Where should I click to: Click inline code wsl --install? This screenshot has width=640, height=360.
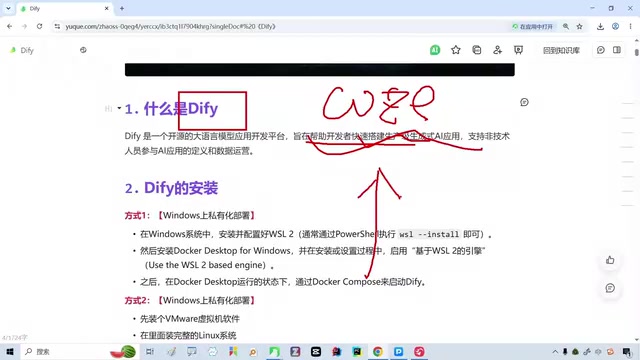click(x=429, y=234)
